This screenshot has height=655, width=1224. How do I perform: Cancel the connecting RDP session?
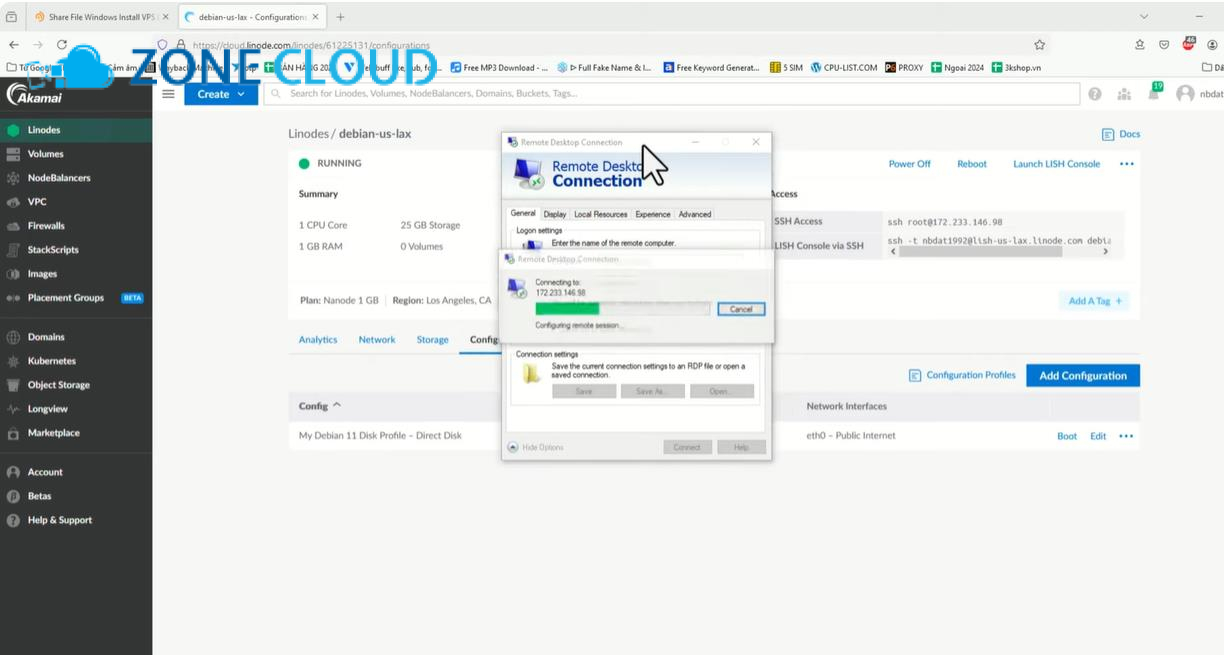pyautogui.click(x=741, y=309)
